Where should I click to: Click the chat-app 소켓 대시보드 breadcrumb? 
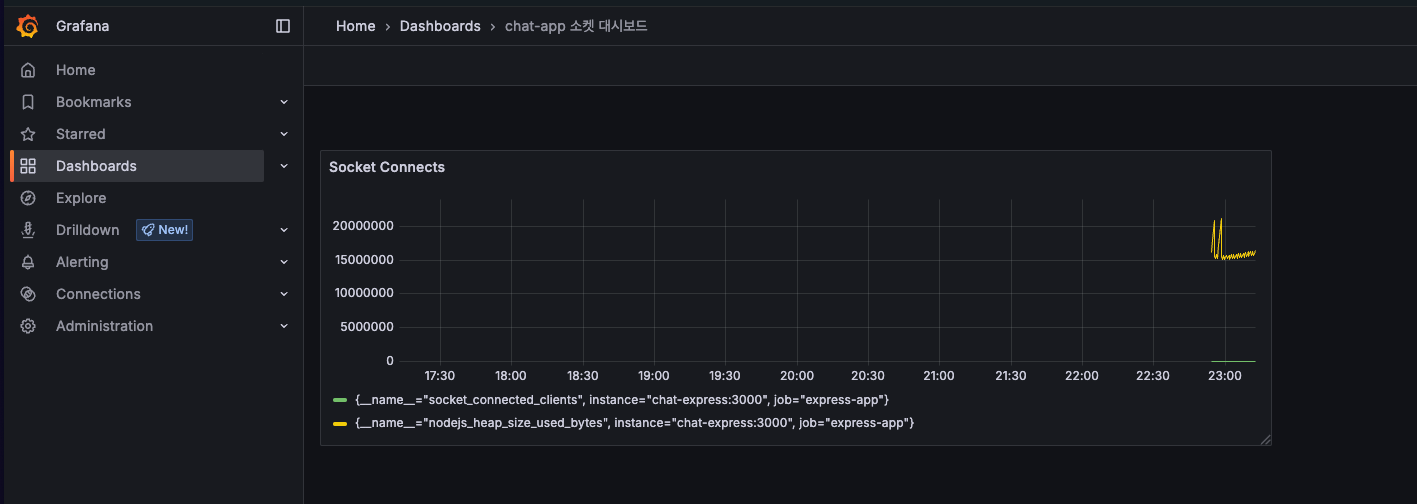coord(576,26)
